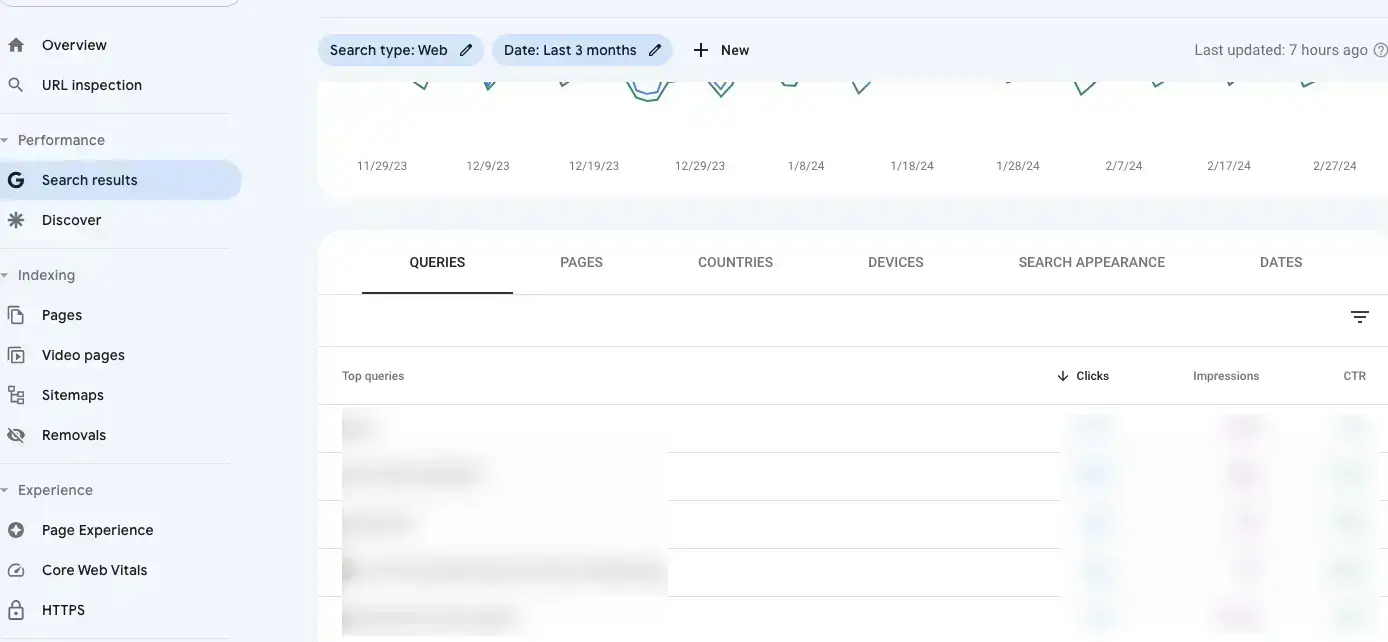Click the Page Experience plus-circle icon
Image resolution: width=1388 pixels, height=642 pixels.
click(16, 530)
